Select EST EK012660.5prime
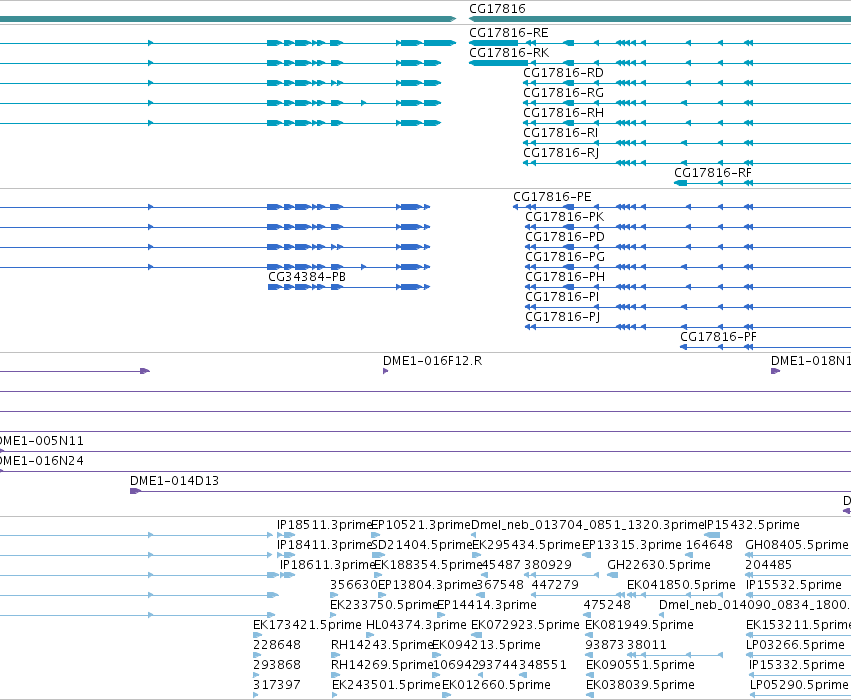 (497, 686)
